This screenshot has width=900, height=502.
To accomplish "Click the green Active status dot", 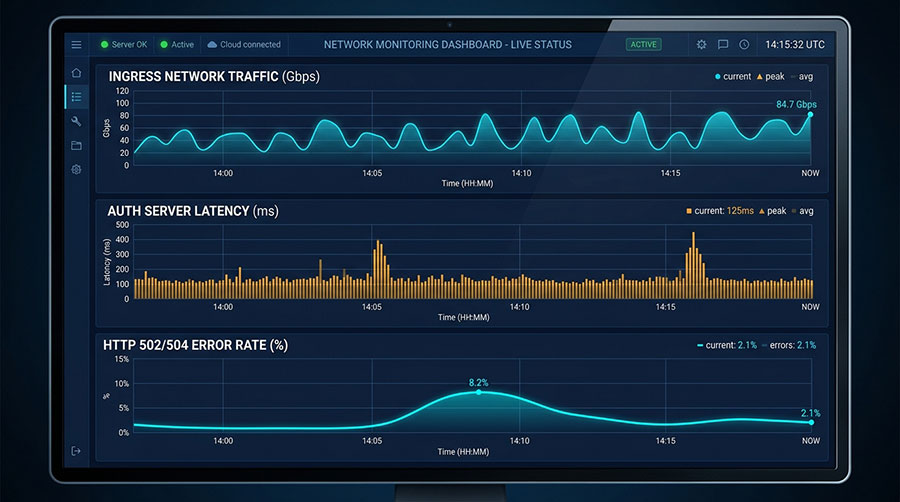I will 164,44.
